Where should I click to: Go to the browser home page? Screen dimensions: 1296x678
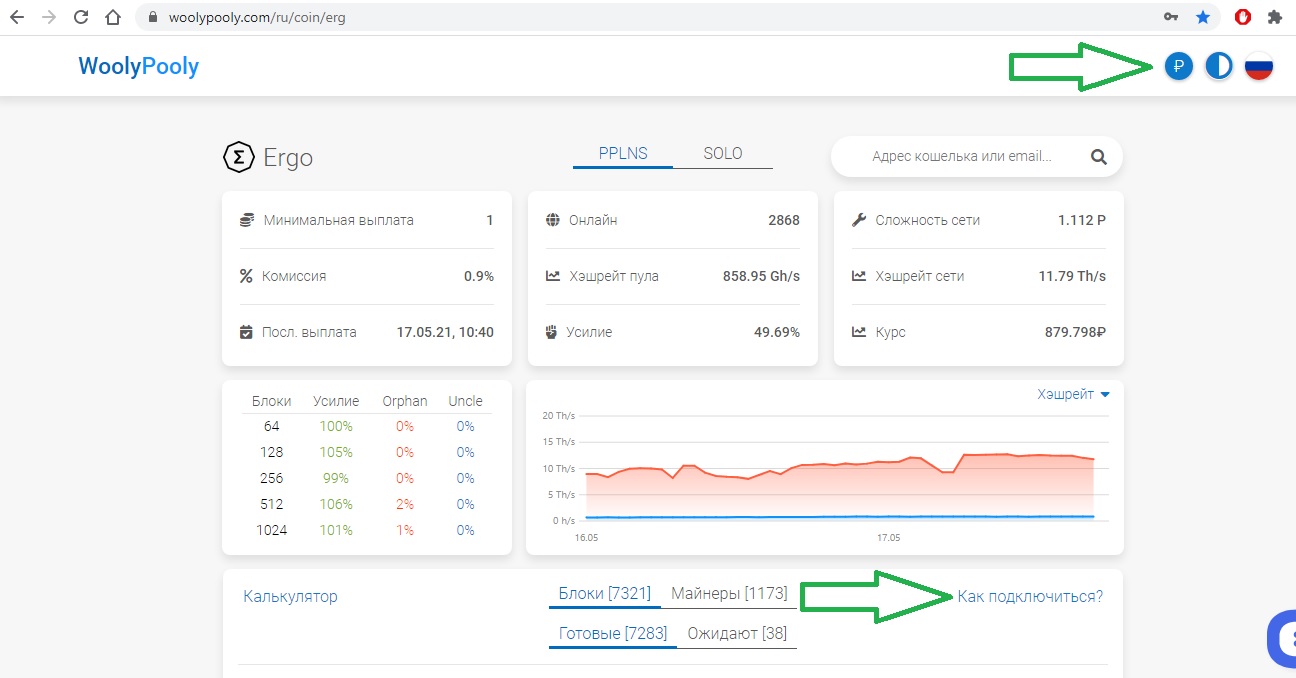[x=113, y=17]
